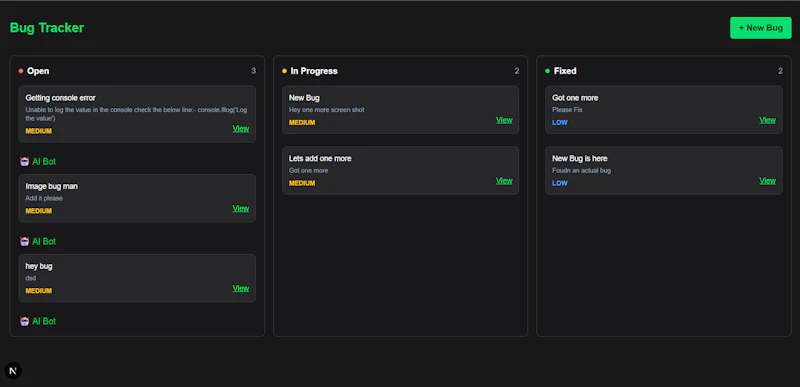This screenshot has width=800, height=387.
Task: View the hey bug entry
Action: (x=241, y=288)
